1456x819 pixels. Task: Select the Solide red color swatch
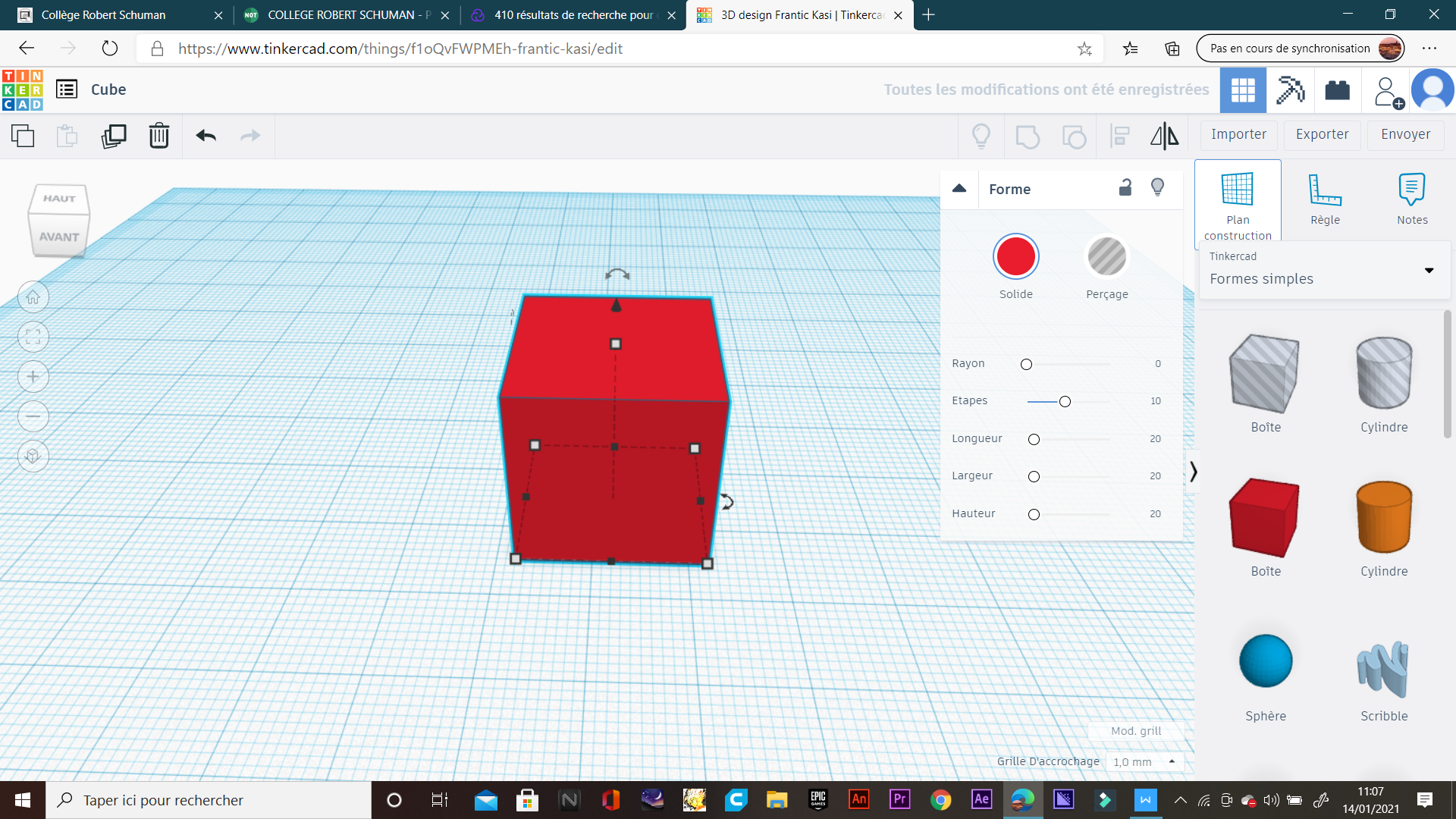[1015, 256]
